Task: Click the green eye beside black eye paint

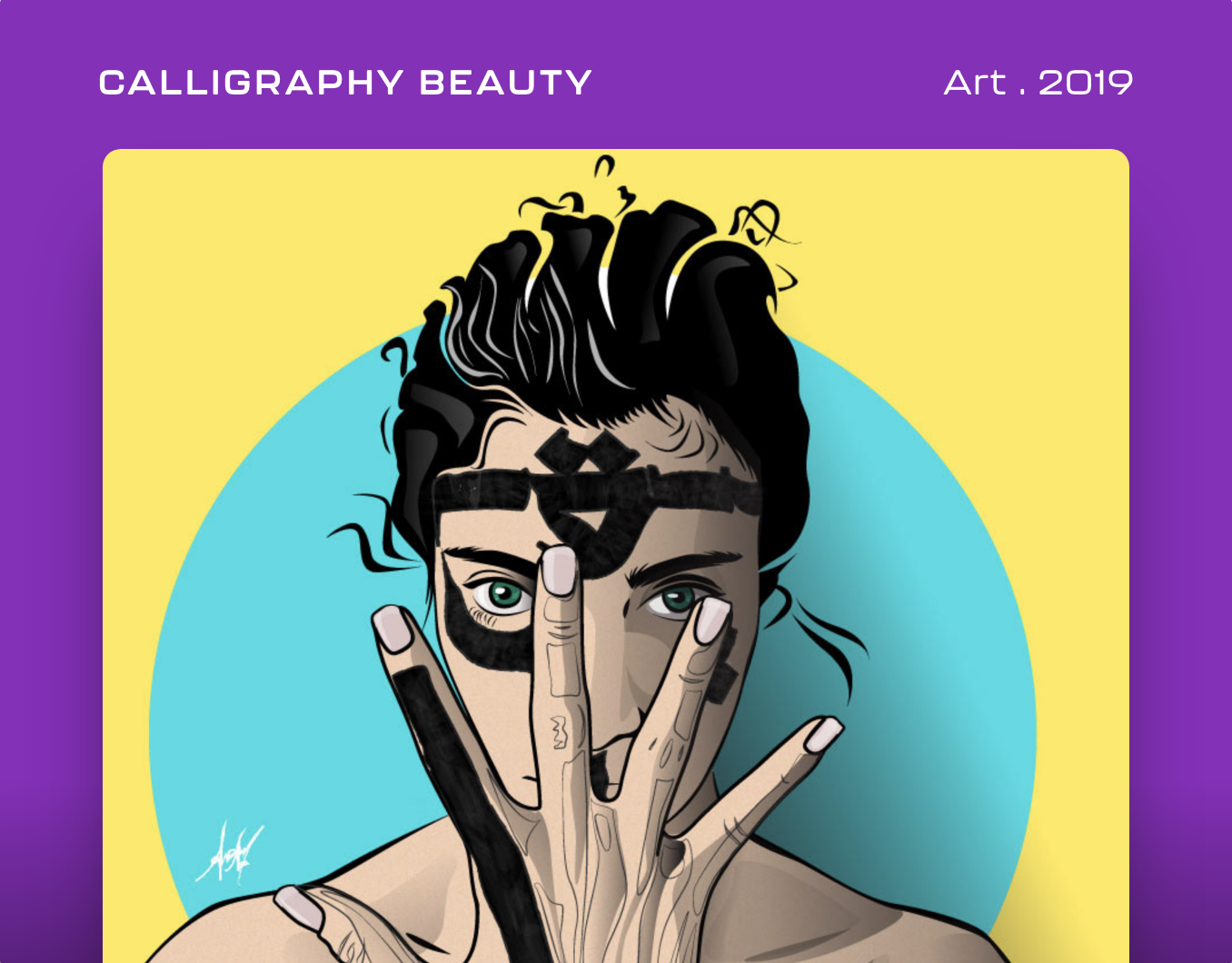Action: pos(502,595)
